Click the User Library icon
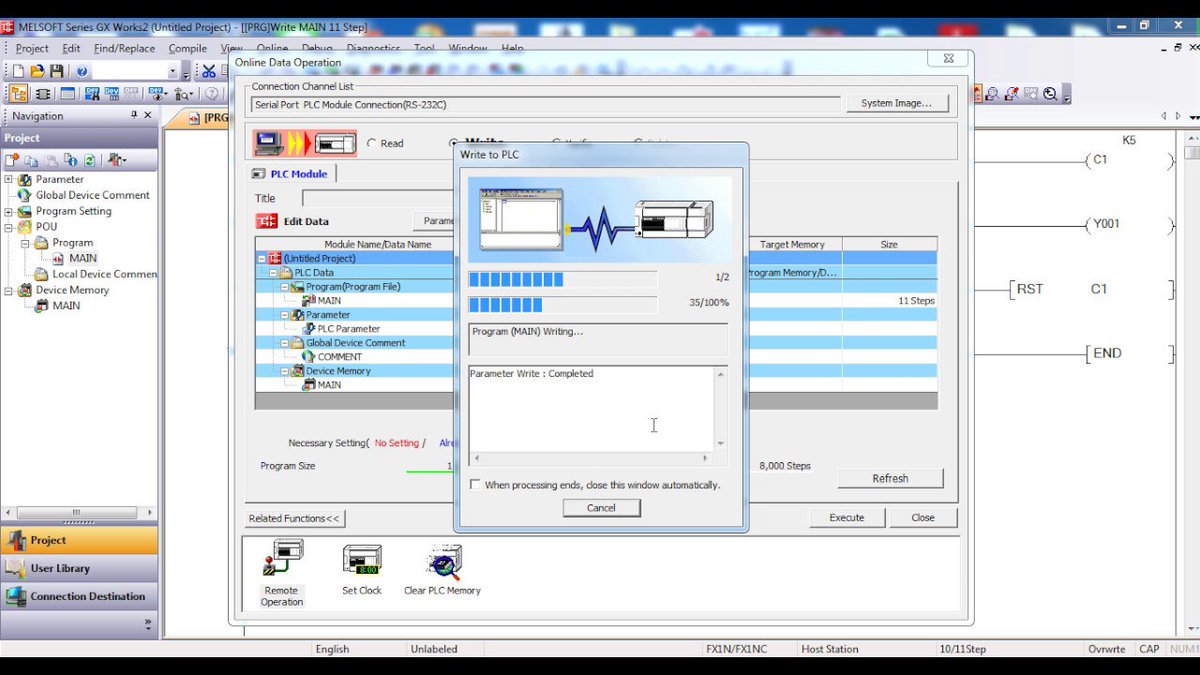This screenshot has height=675, width=1200. [15, 568]
